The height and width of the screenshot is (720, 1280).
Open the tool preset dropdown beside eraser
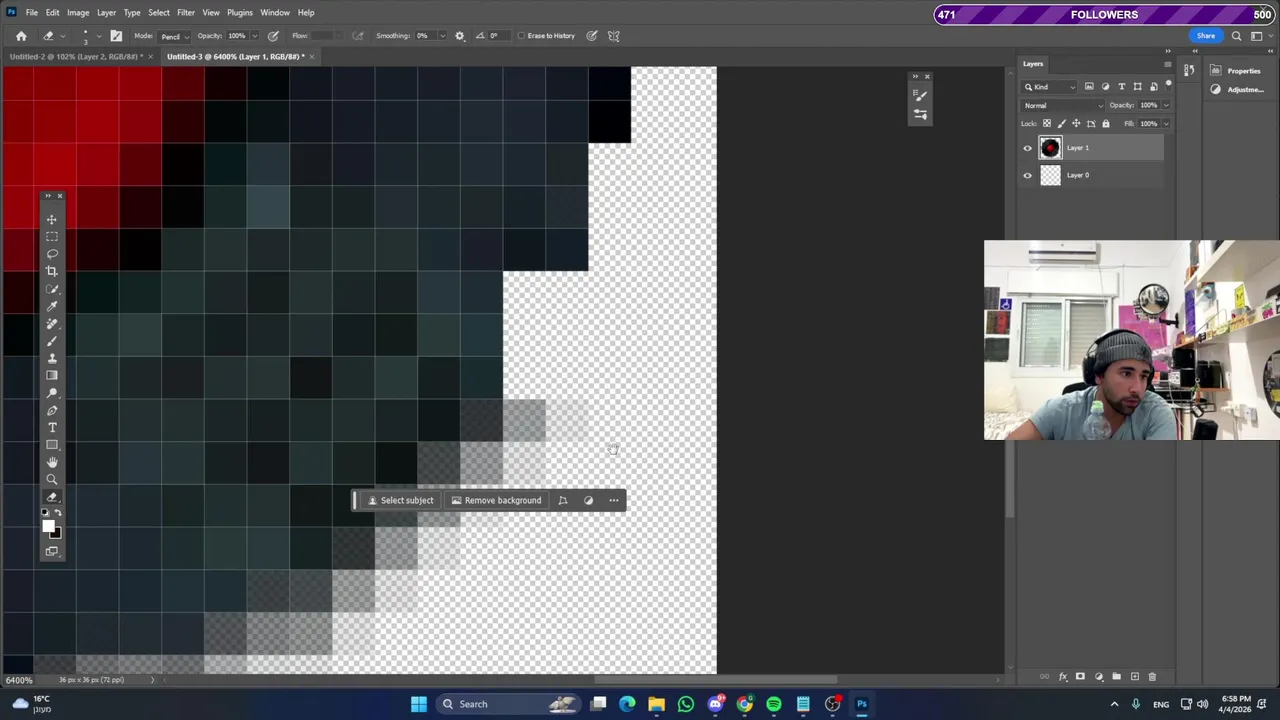[62, 36]
